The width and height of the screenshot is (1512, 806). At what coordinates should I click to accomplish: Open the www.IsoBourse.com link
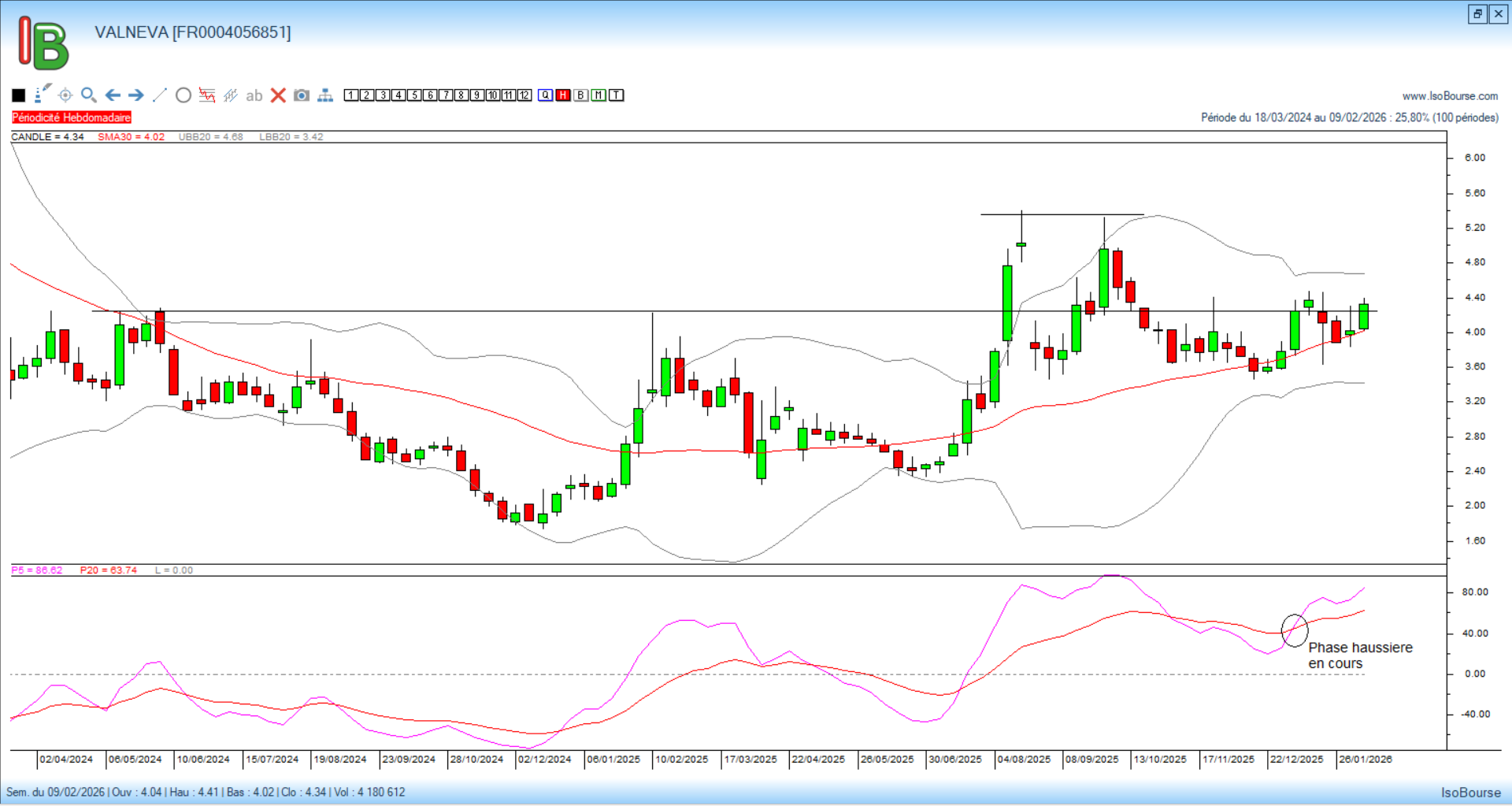(1450, 96)
